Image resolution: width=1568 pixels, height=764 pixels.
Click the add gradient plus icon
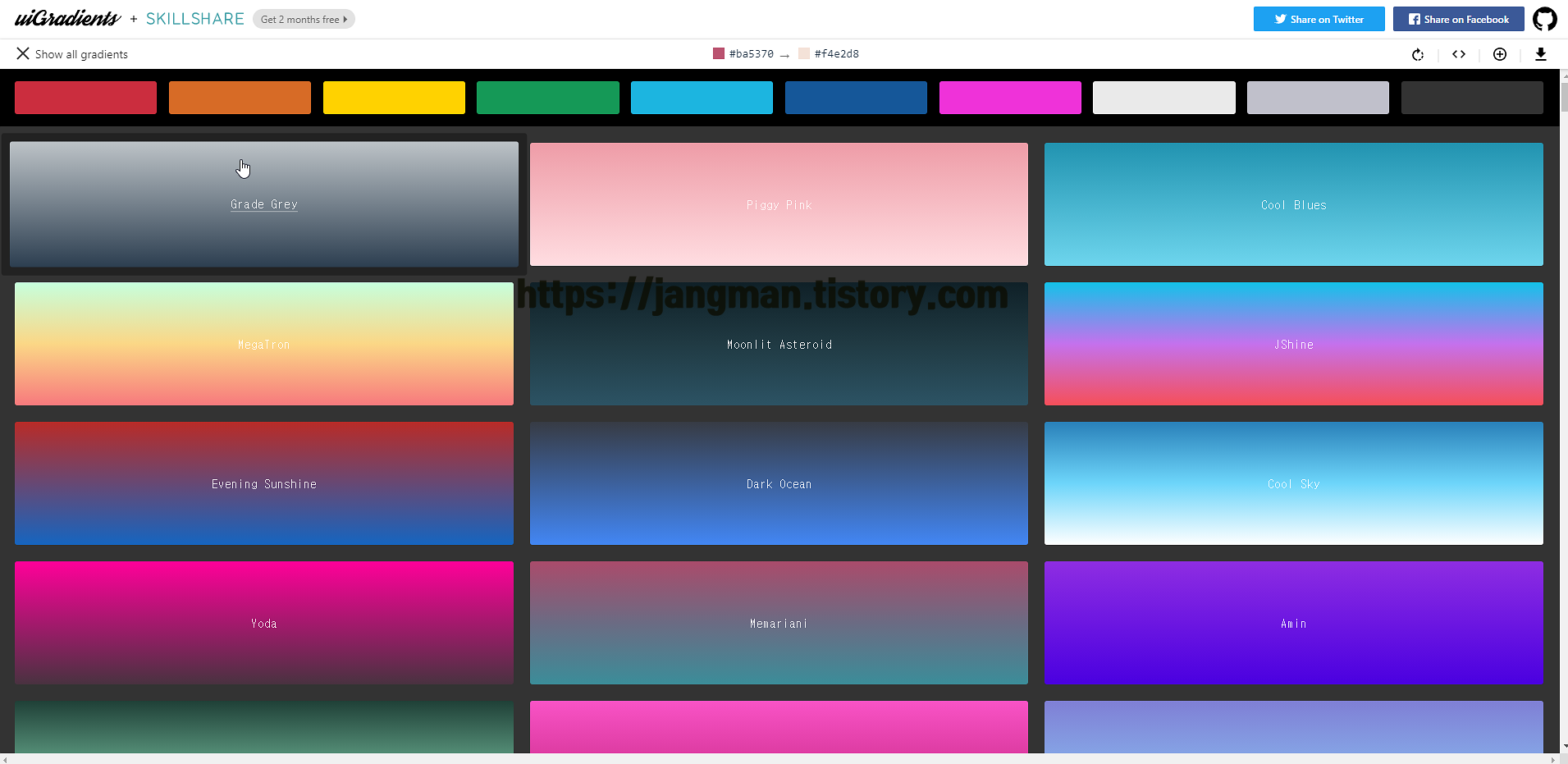1500,54
